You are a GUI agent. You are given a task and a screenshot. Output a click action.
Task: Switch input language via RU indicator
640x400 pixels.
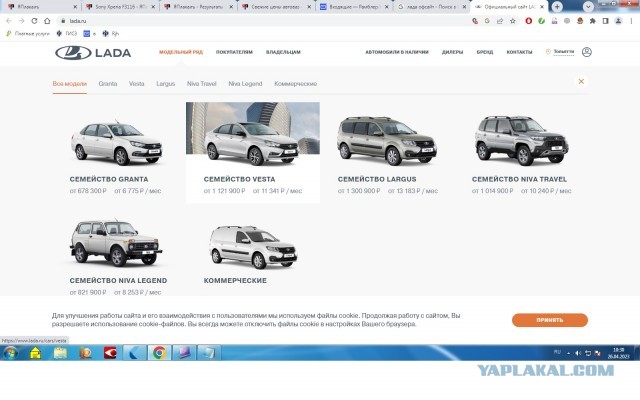(557, 352)
